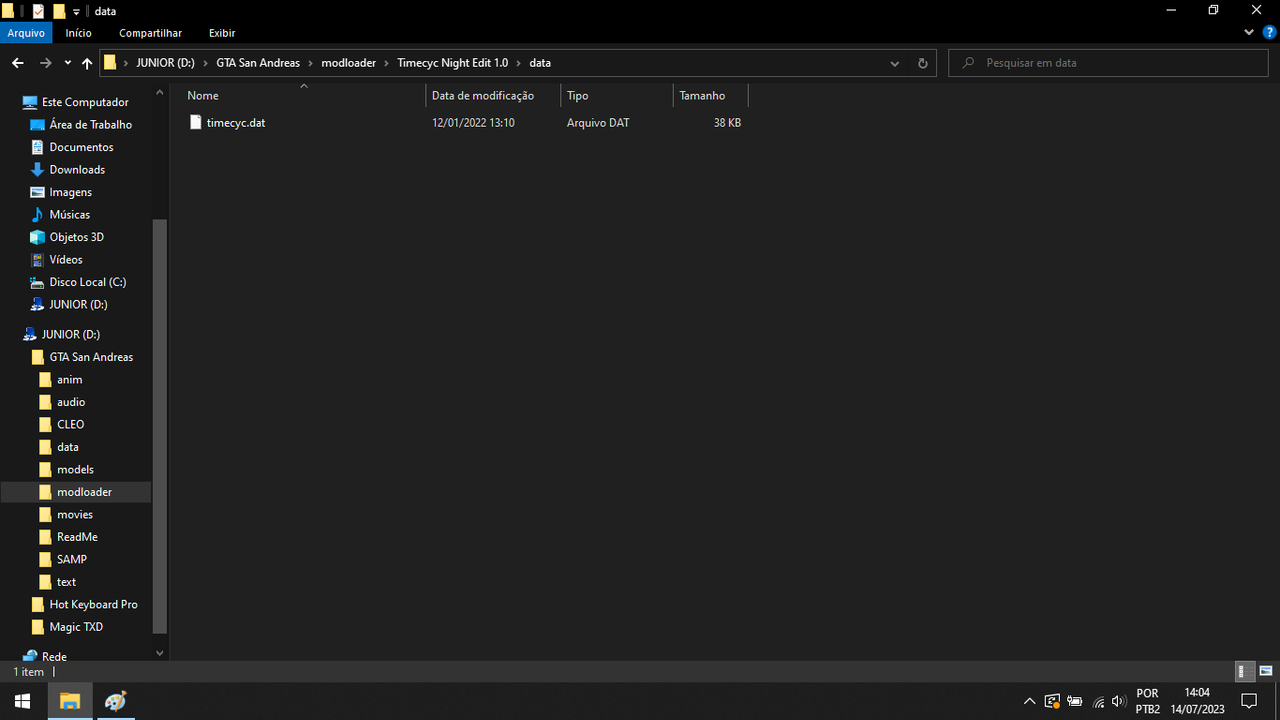Open Documentos in sidebar
Viewport: 1280px width, 720px height.
tap(81, 147)
